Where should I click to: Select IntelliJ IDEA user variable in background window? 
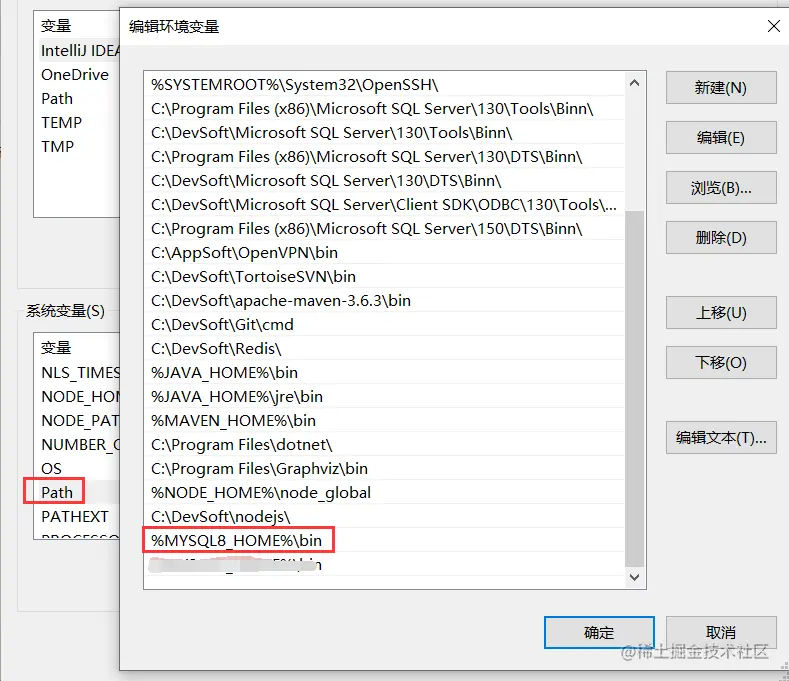click(x=80, y=50)
